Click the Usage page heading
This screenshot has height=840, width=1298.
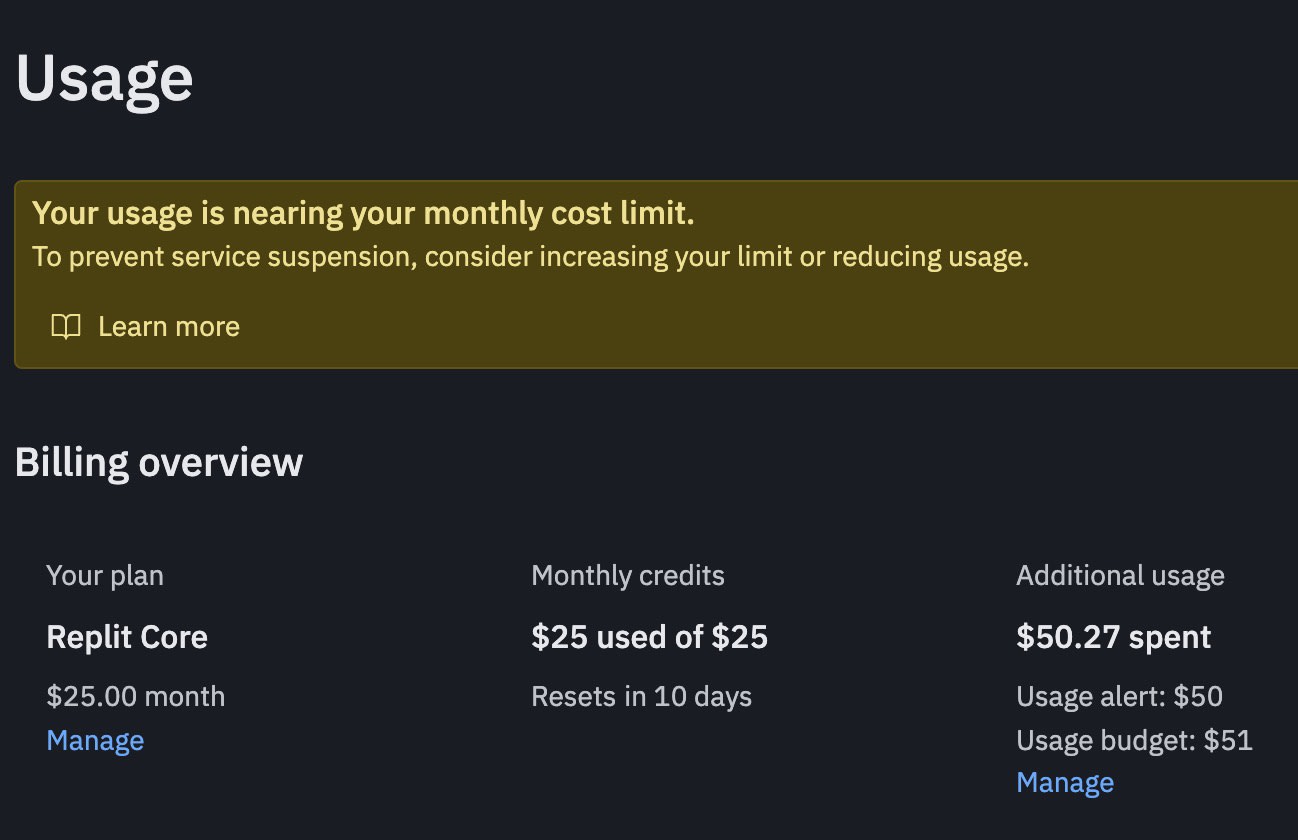104,80
